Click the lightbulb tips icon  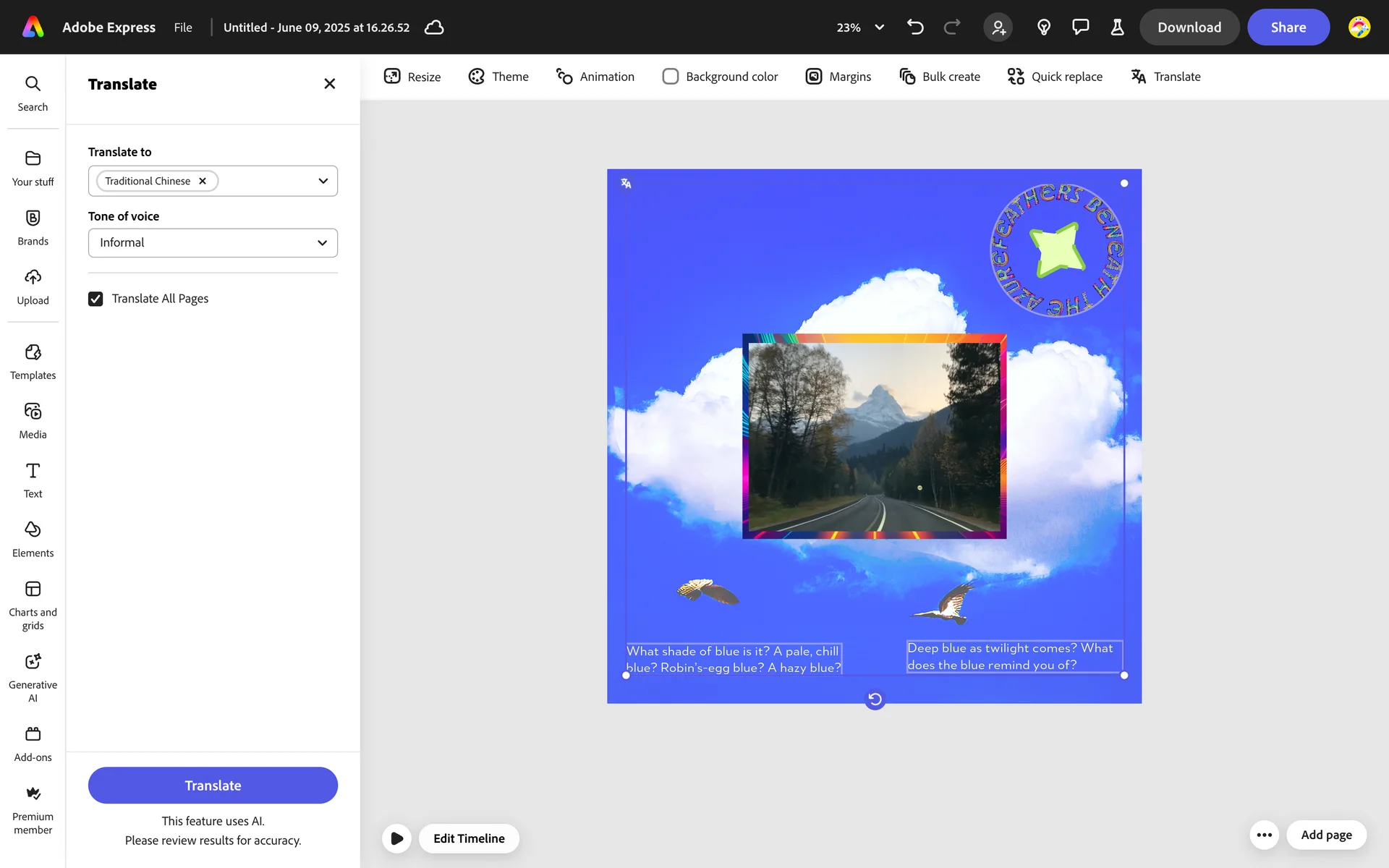coord(1043,27)
